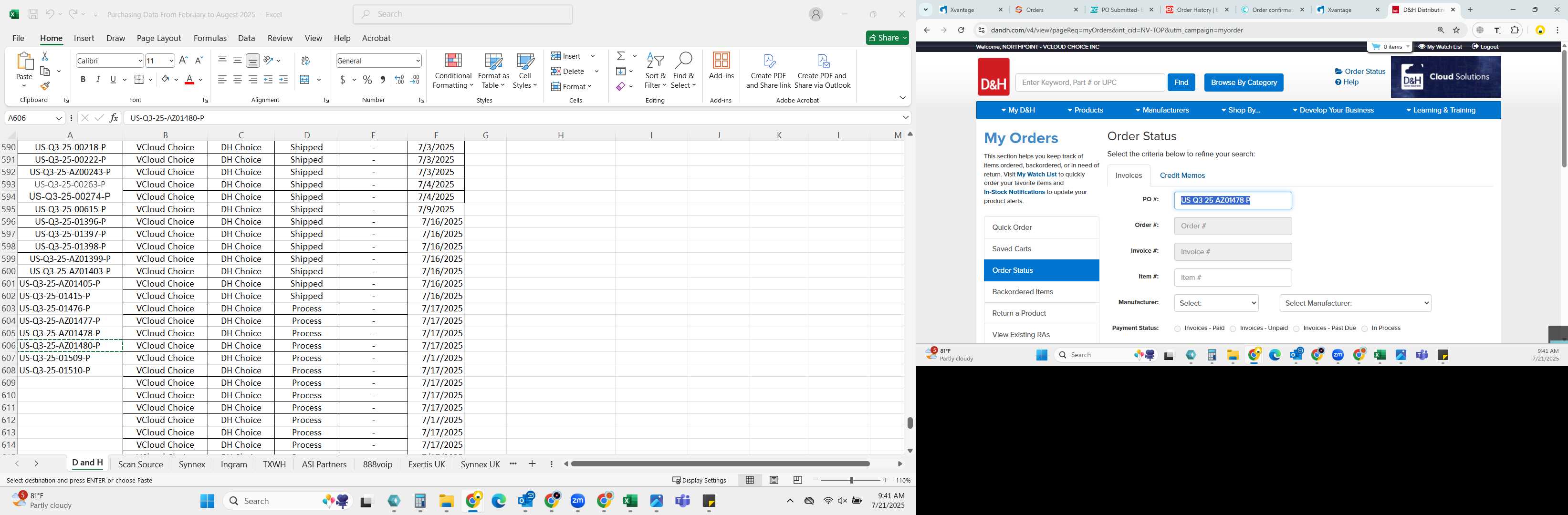
Task: Click the Format Painter brush icon
Action: (45, 86)
